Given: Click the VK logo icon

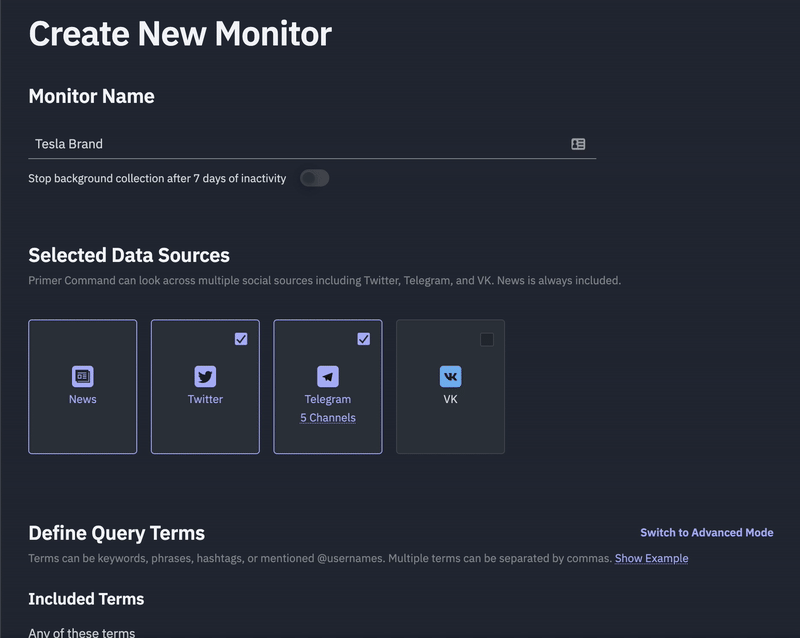Looking at the screenshot, I should click(451, 377).
